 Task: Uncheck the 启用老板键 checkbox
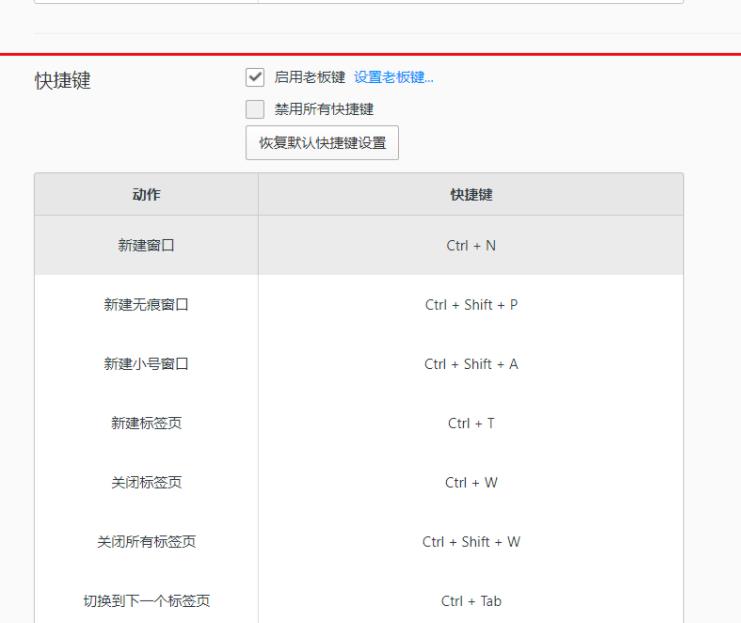[254, 79]
